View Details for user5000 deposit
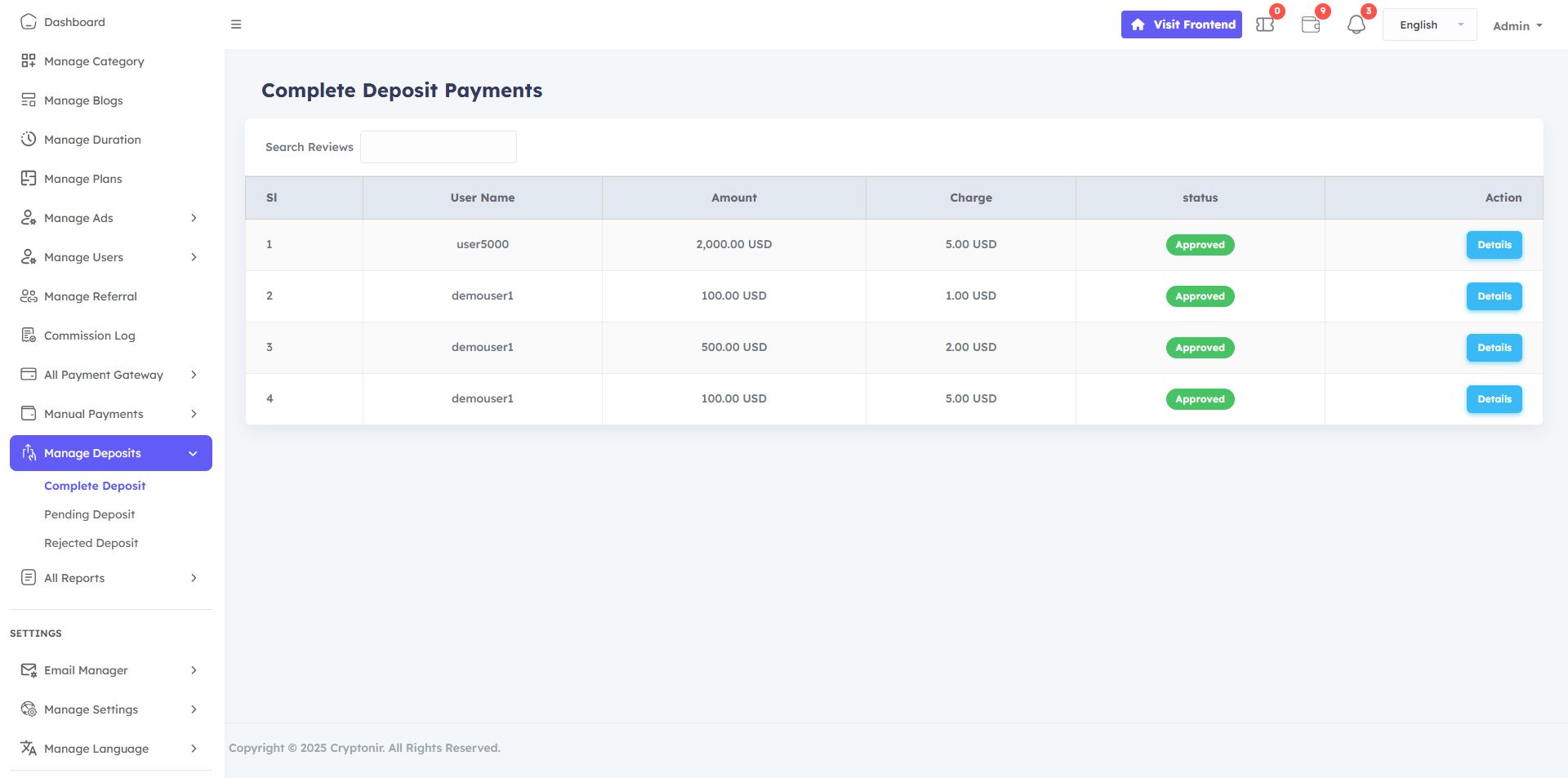1568x778 pixels. [1494, 245]
